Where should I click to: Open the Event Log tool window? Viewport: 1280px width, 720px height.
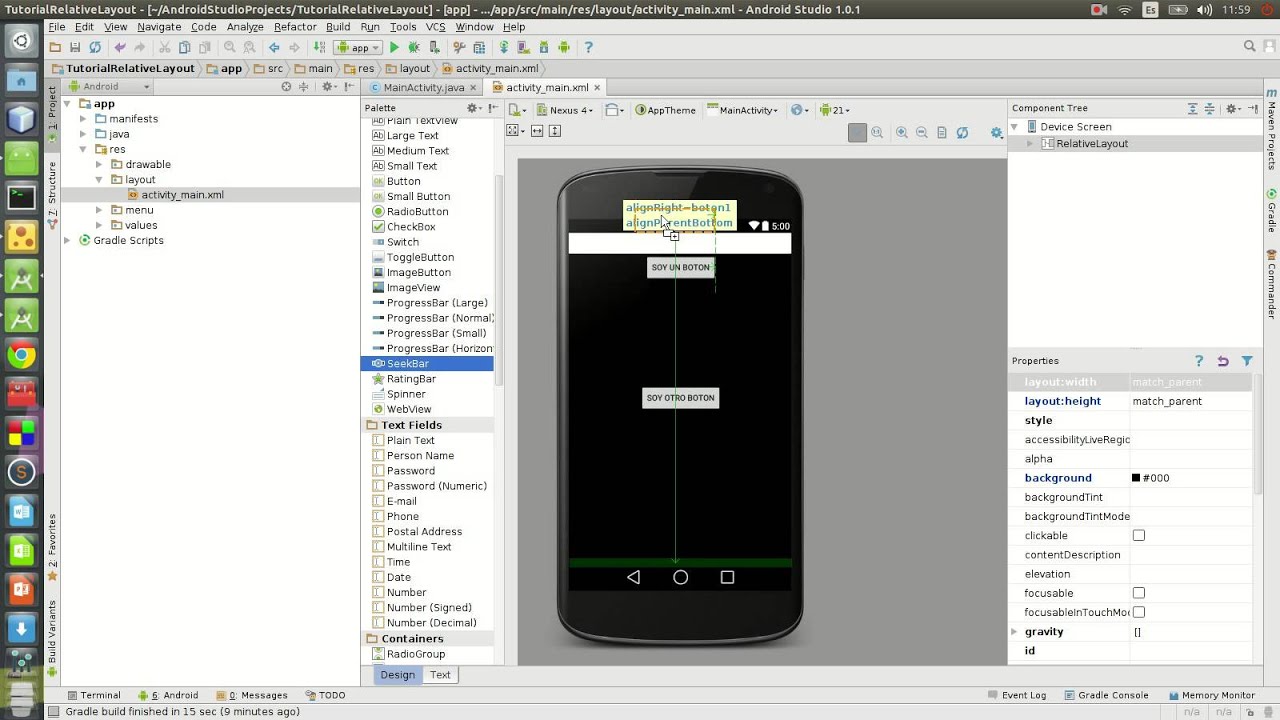1016,695
